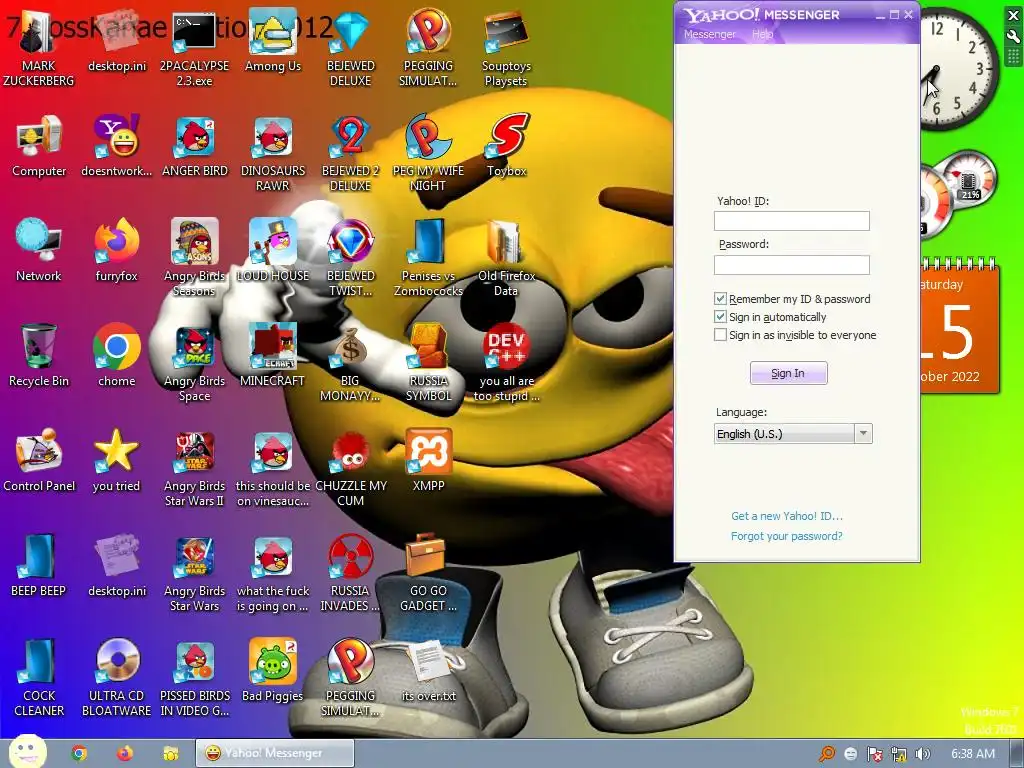Screen dimensions: 1024x768
Task: Select DINOSAURS RAWR desktop shortcut
Action: (x=273, y=152)
